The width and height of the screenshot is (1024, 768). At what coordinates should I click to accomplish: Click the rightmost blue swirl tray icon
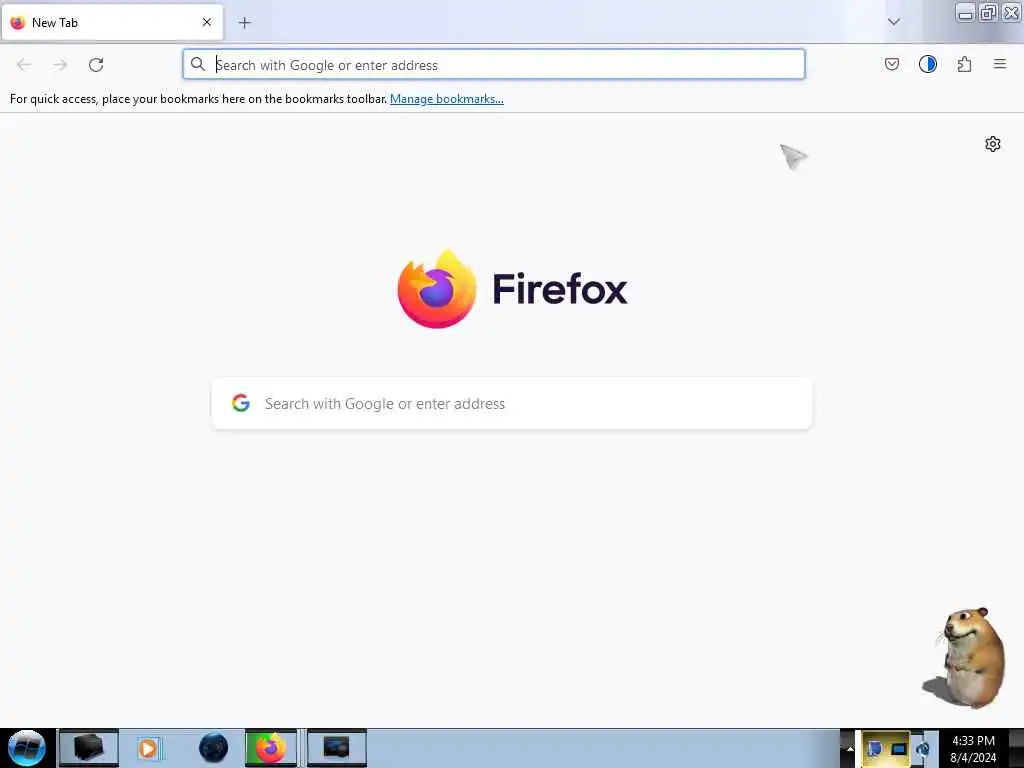(x=923, y=748)
